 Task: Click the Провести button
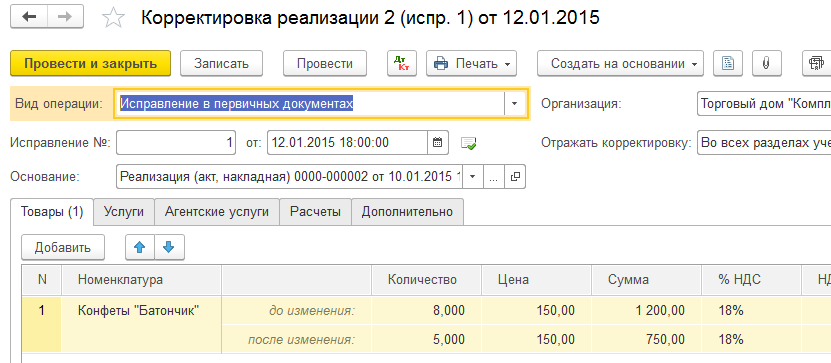pos(325,64)
